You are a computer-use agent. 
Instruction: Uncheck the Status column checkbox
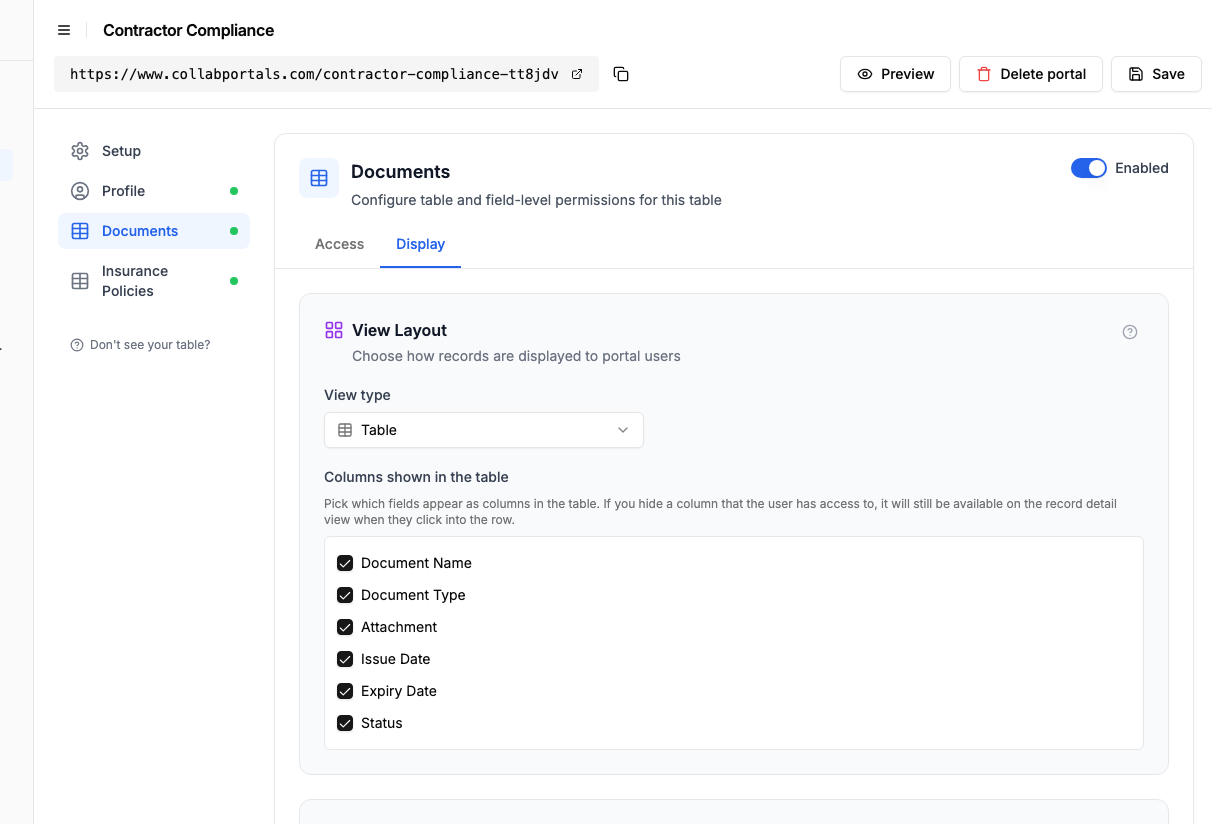345,723
